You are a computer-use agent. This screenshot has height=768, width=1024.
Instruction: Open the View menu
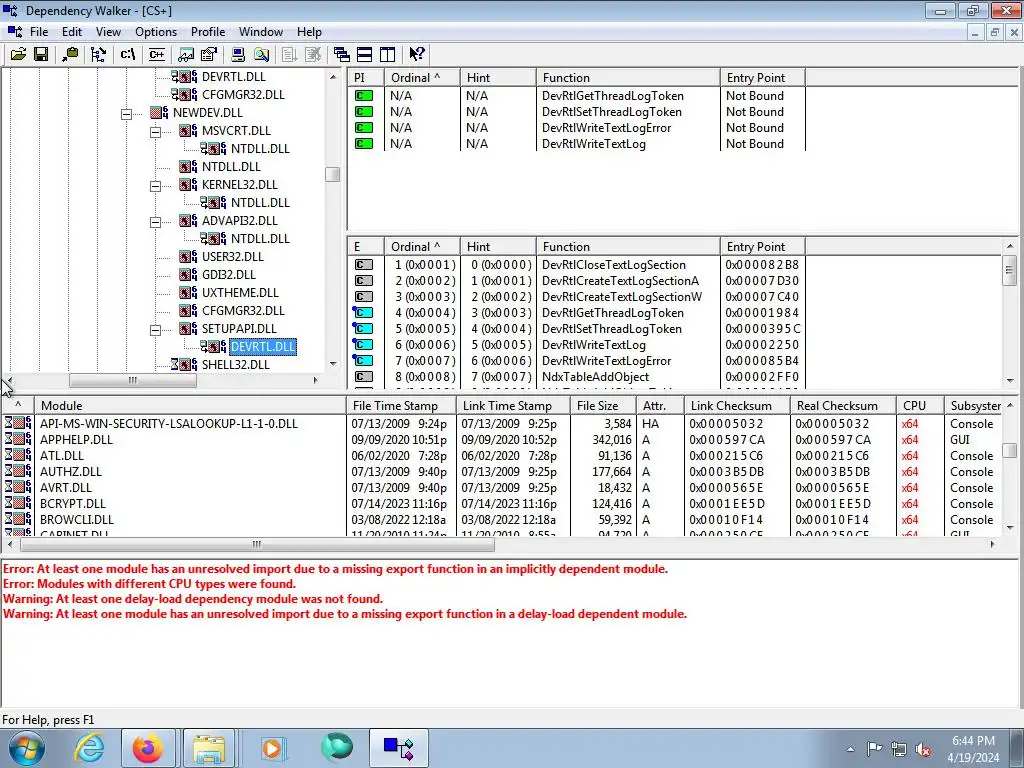tap(108, 32)
